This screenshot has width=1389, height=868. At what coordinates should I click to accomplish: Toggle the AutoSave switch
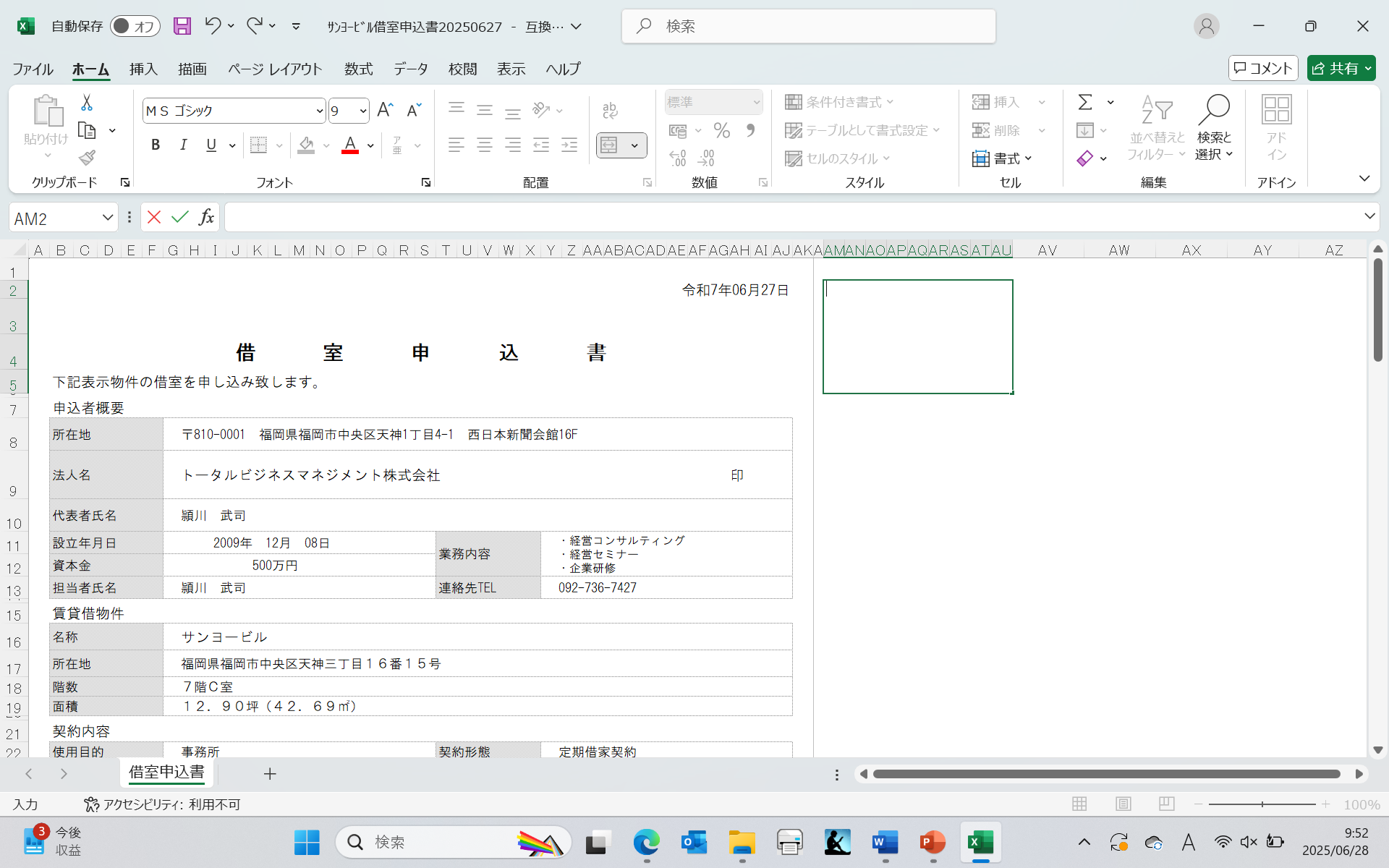[x=135, y=26]
